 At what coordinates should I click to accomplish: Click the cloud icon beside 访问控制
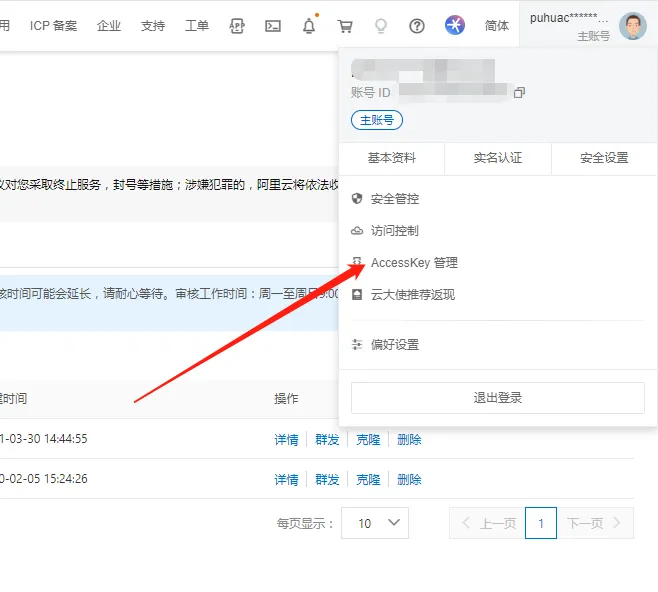tap(357, 230)
